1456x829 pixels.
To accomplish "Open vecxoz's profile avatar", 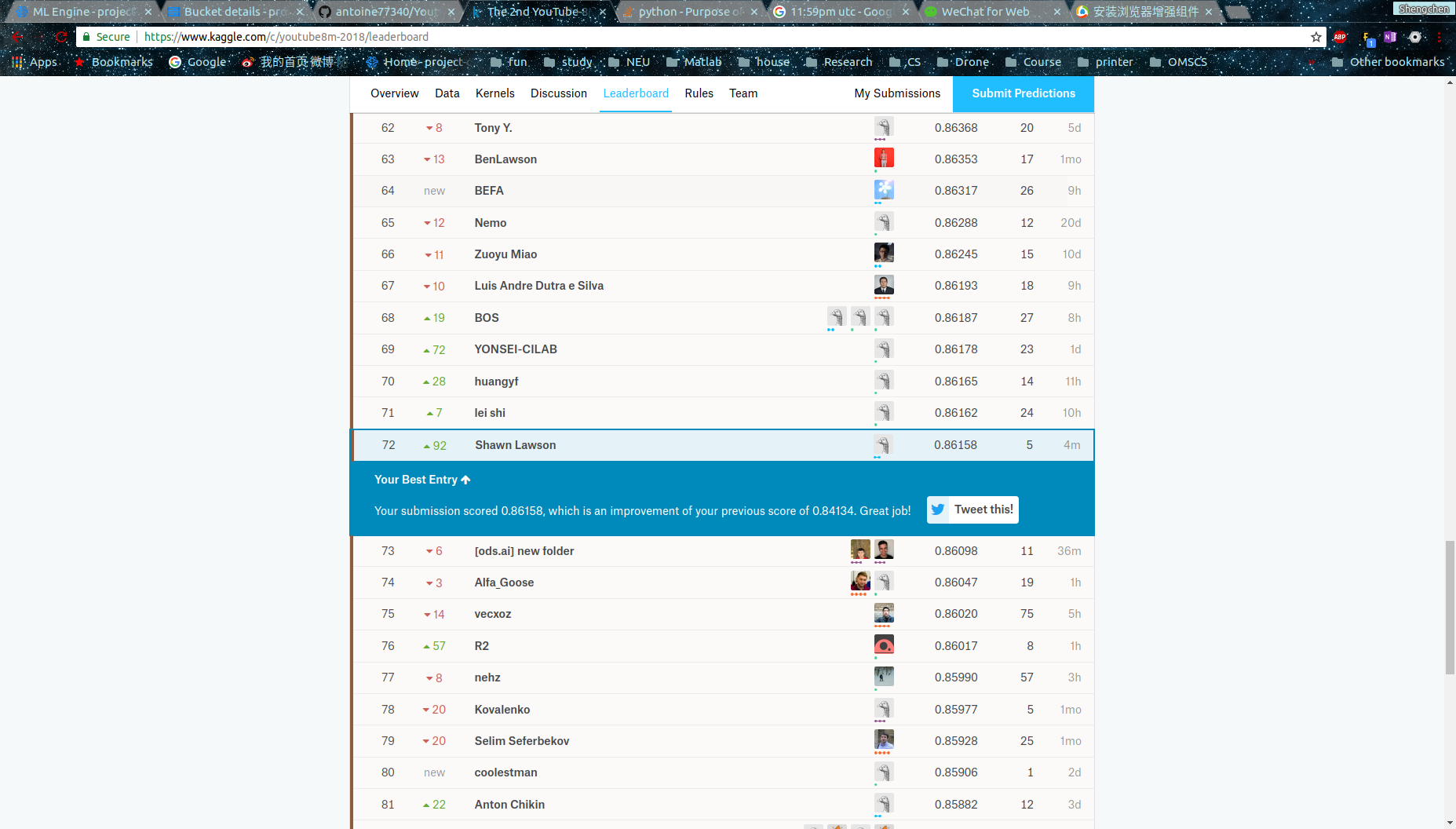I will [884, 612].
